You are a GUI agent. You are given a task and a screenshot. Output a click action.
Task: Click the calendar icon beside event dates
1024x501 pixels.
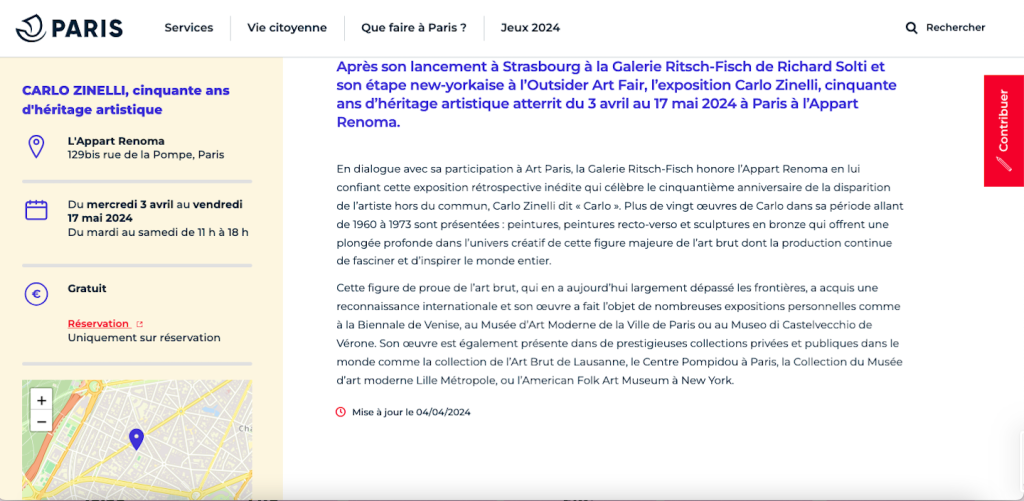click(x=36, y=210)
